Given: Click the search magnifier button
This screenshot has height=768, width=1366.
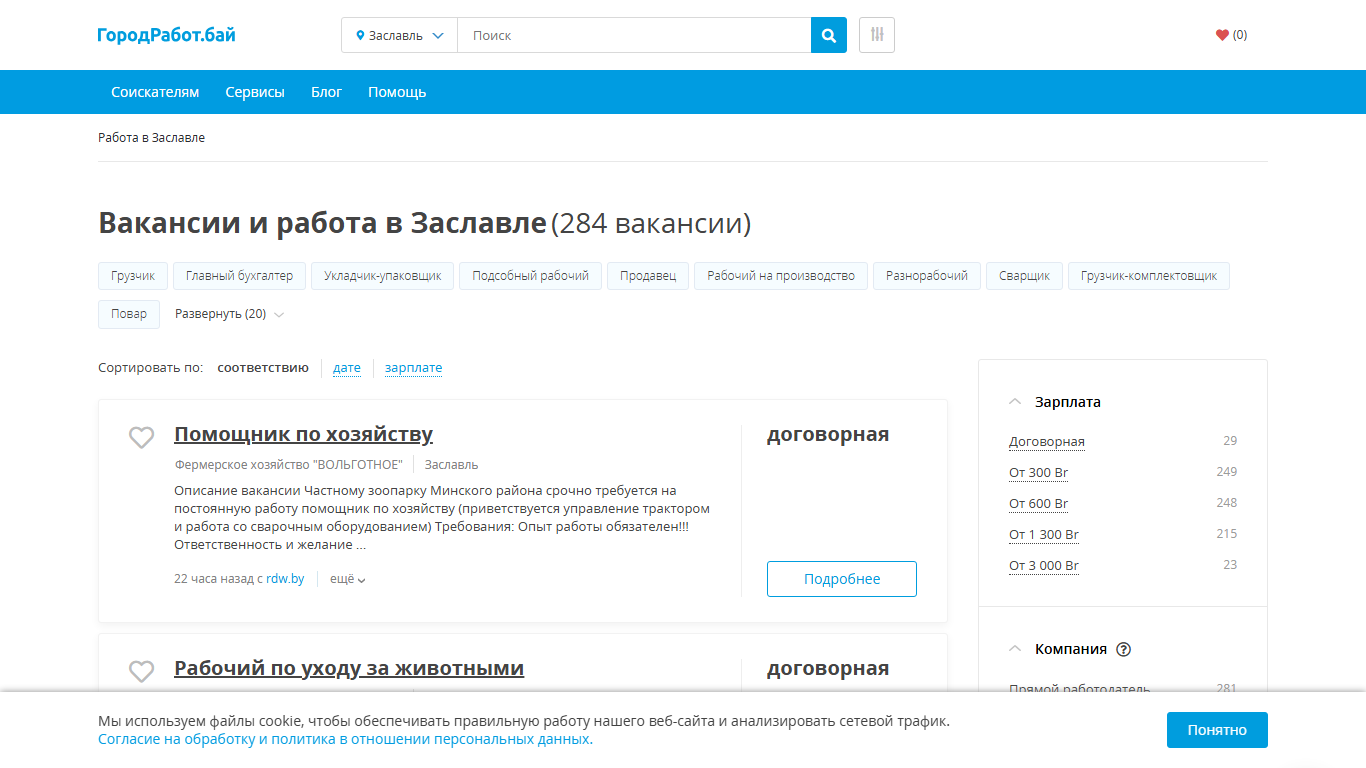Looking at the screenshot, I should coord(829,35).
